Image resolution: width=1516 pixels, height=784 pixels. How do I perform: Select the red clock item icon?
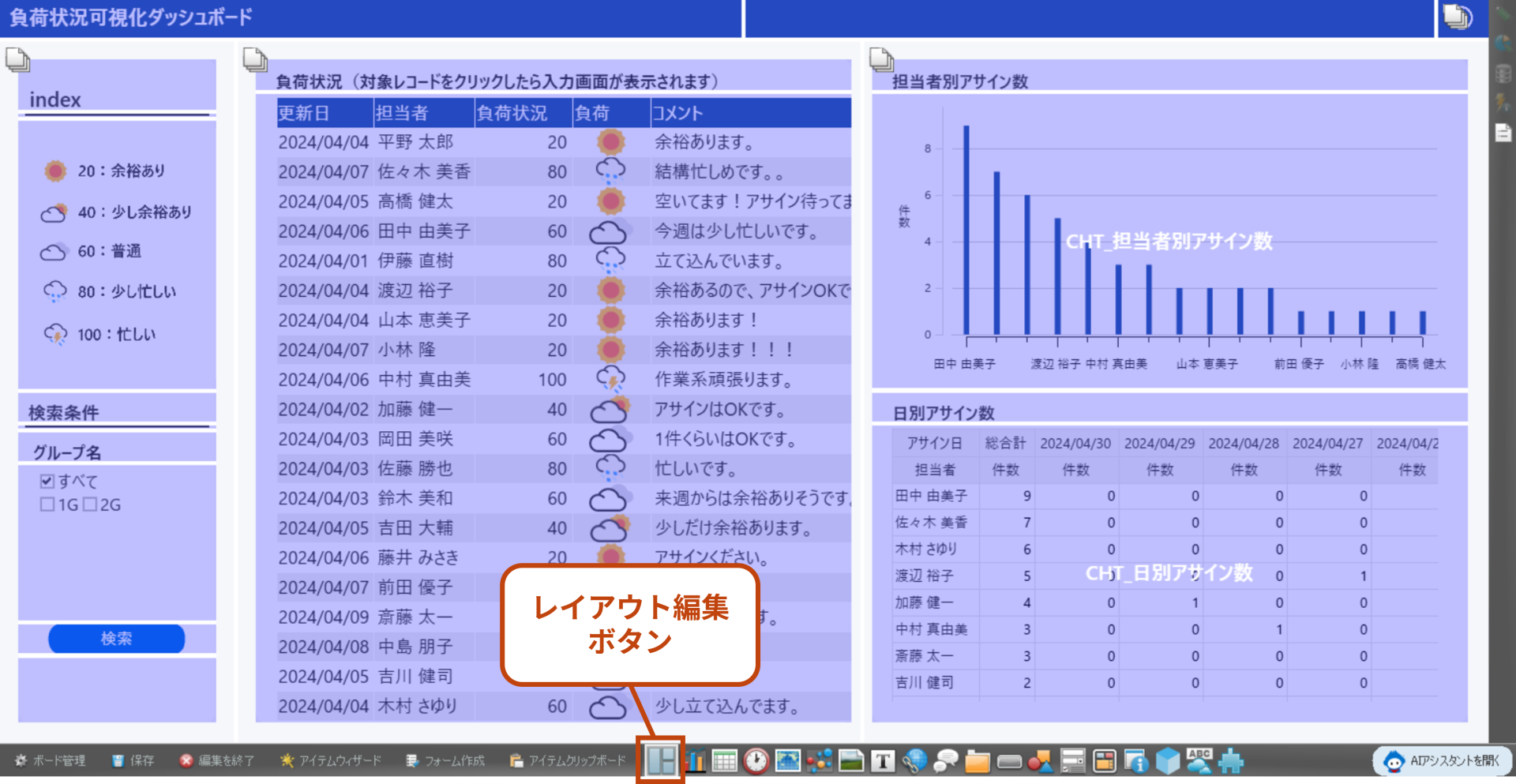(x=756, y=760)
